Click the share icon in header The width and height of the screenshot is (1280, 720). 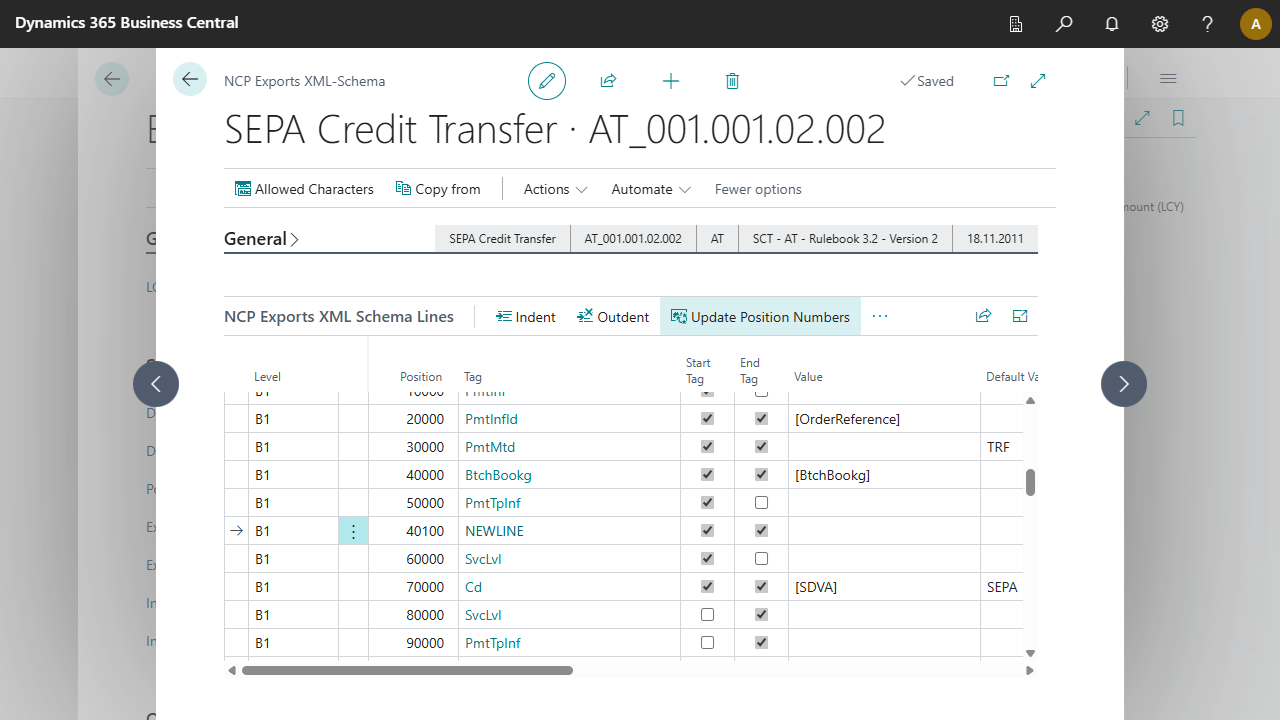[x=608, y=81]
